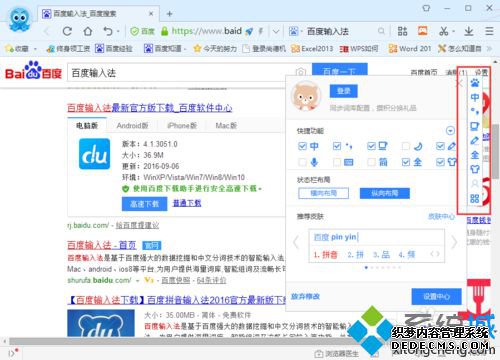The height and width of the screenshot is (360, 500).
Task: Click the user account icon on vertical IME bar
Action: [x=475, y=184]
